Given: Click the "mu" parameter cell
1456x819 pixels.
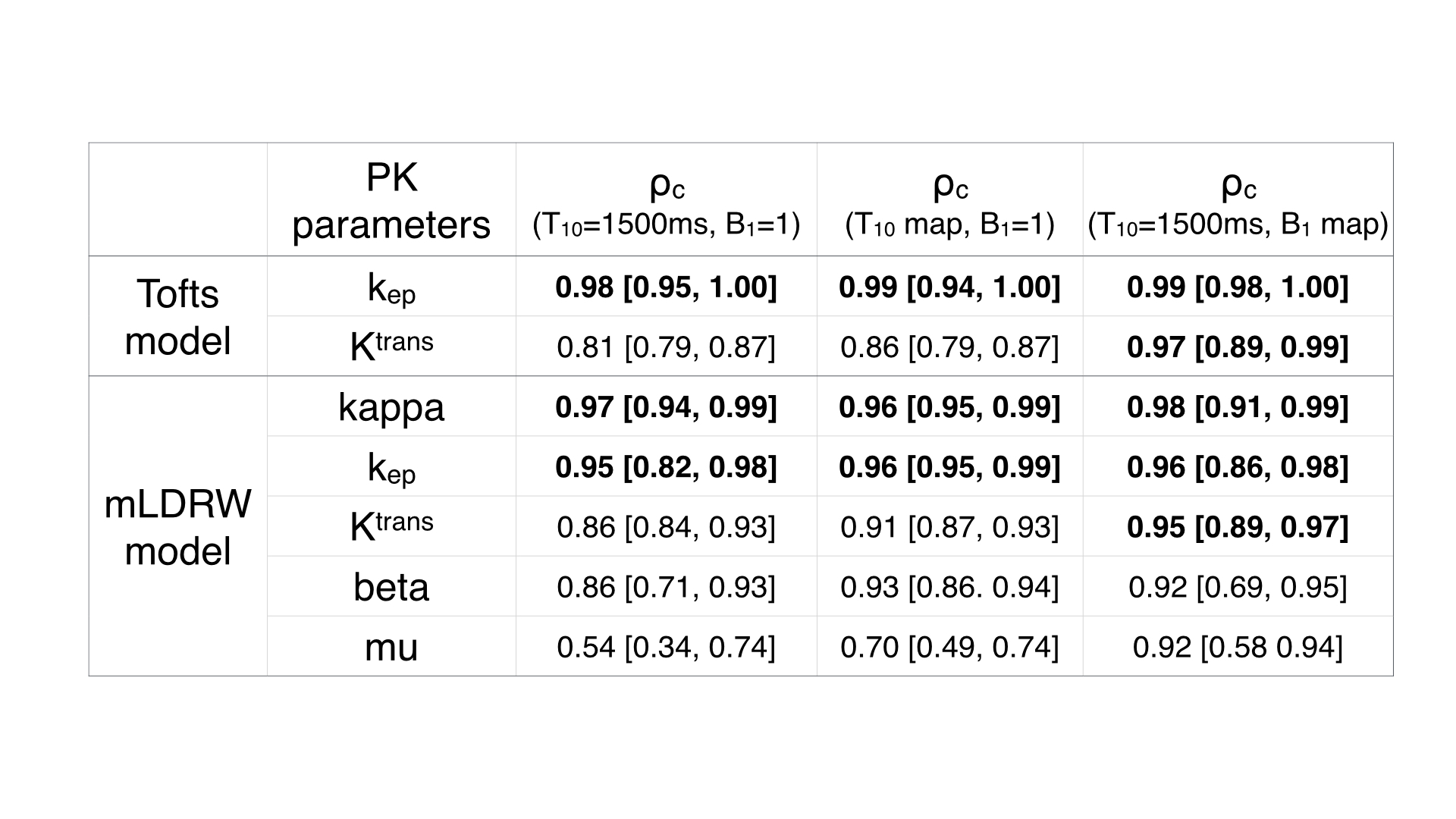Looking at the screenshot, I should point(391,647).
